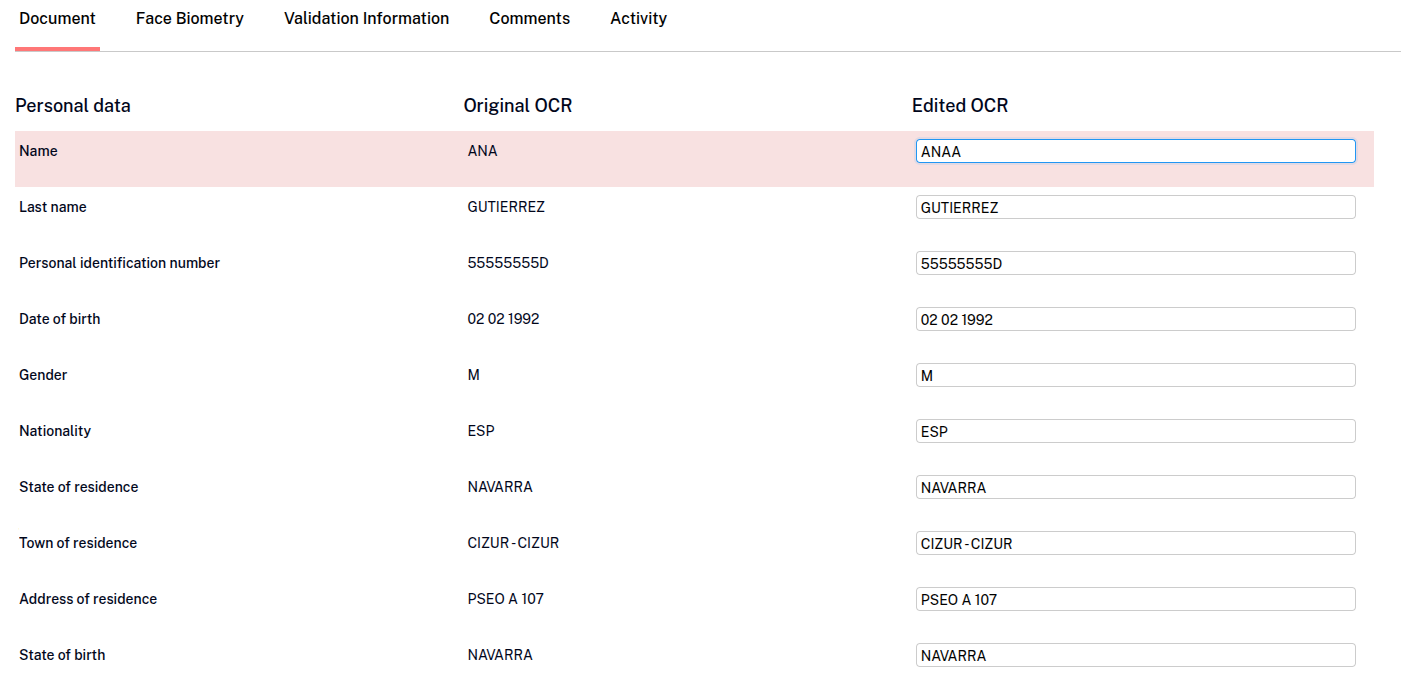Image resolution: width=1401 pixels, height=694 pixels.
Task: Edit the Last name field GUTIERREZ
Action: [1135, 207]
